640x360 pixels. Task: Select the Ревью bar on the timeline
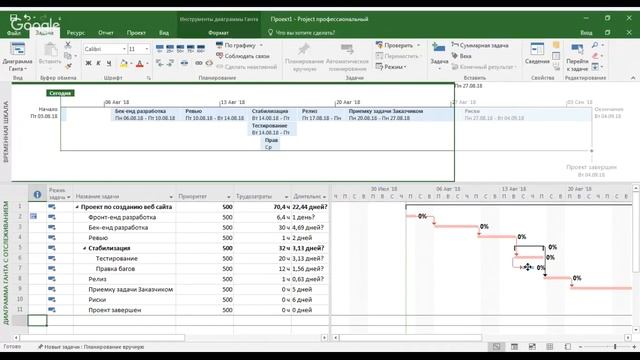tap(215, 114)
